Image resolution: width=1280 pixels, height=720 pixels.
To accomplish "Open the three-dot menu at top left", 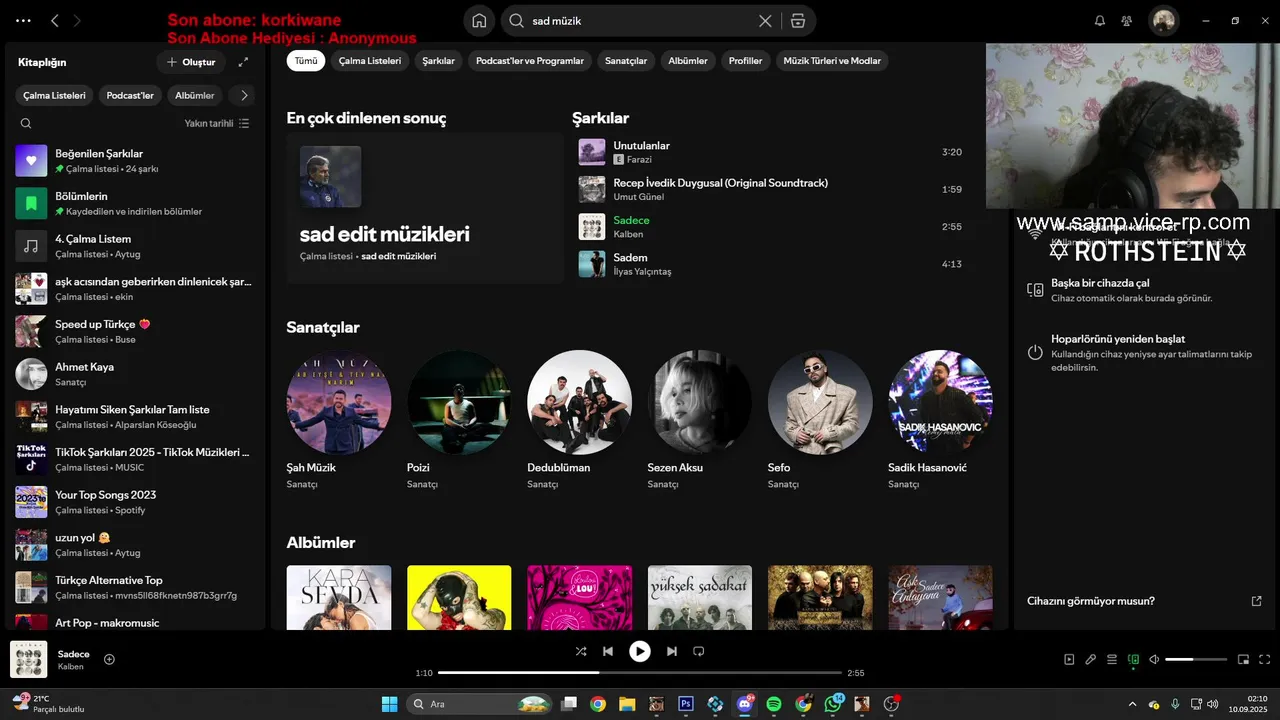I will click(x=23, y=21).
